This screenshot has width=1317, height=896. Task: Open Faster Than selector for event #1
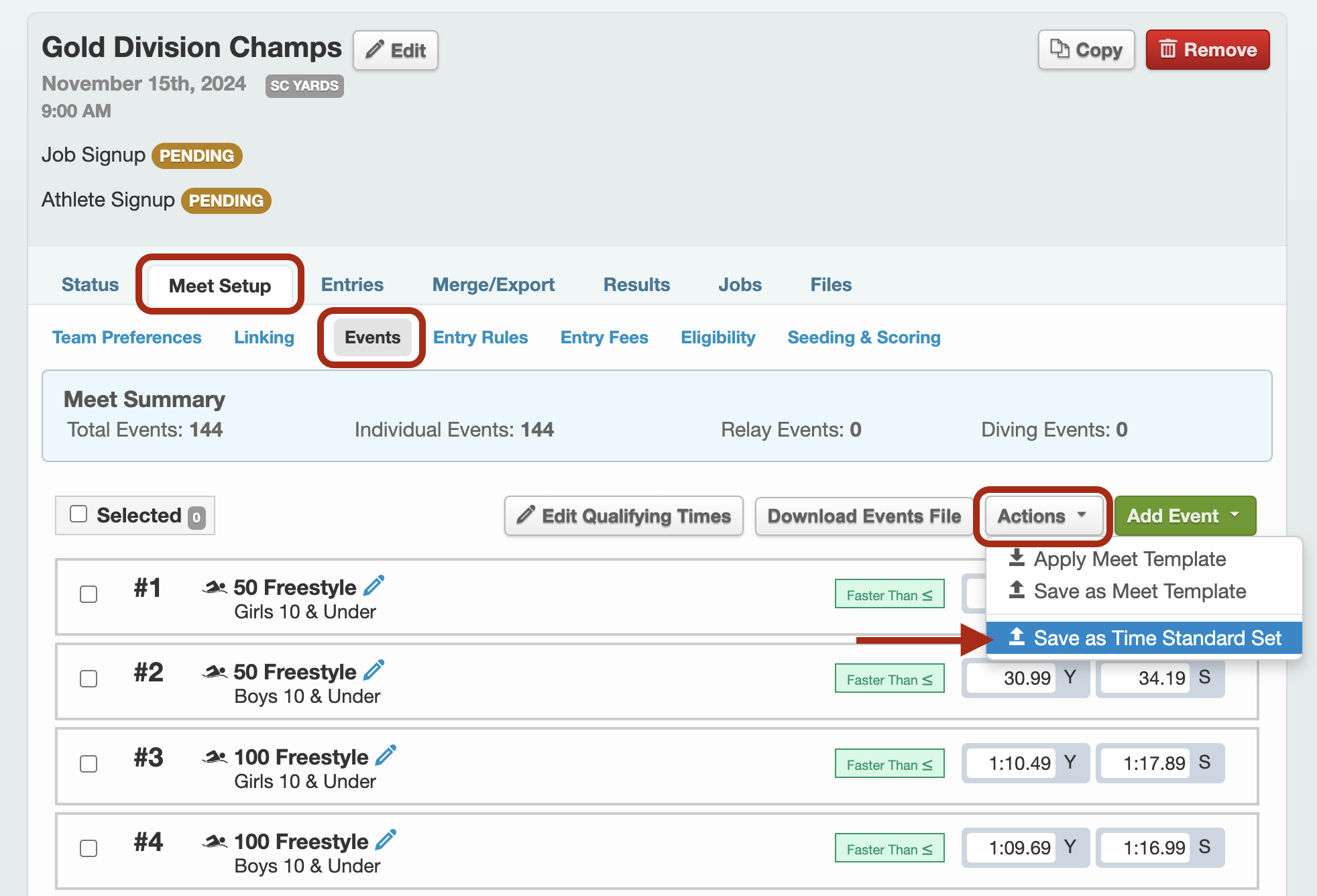click(890, 594)
